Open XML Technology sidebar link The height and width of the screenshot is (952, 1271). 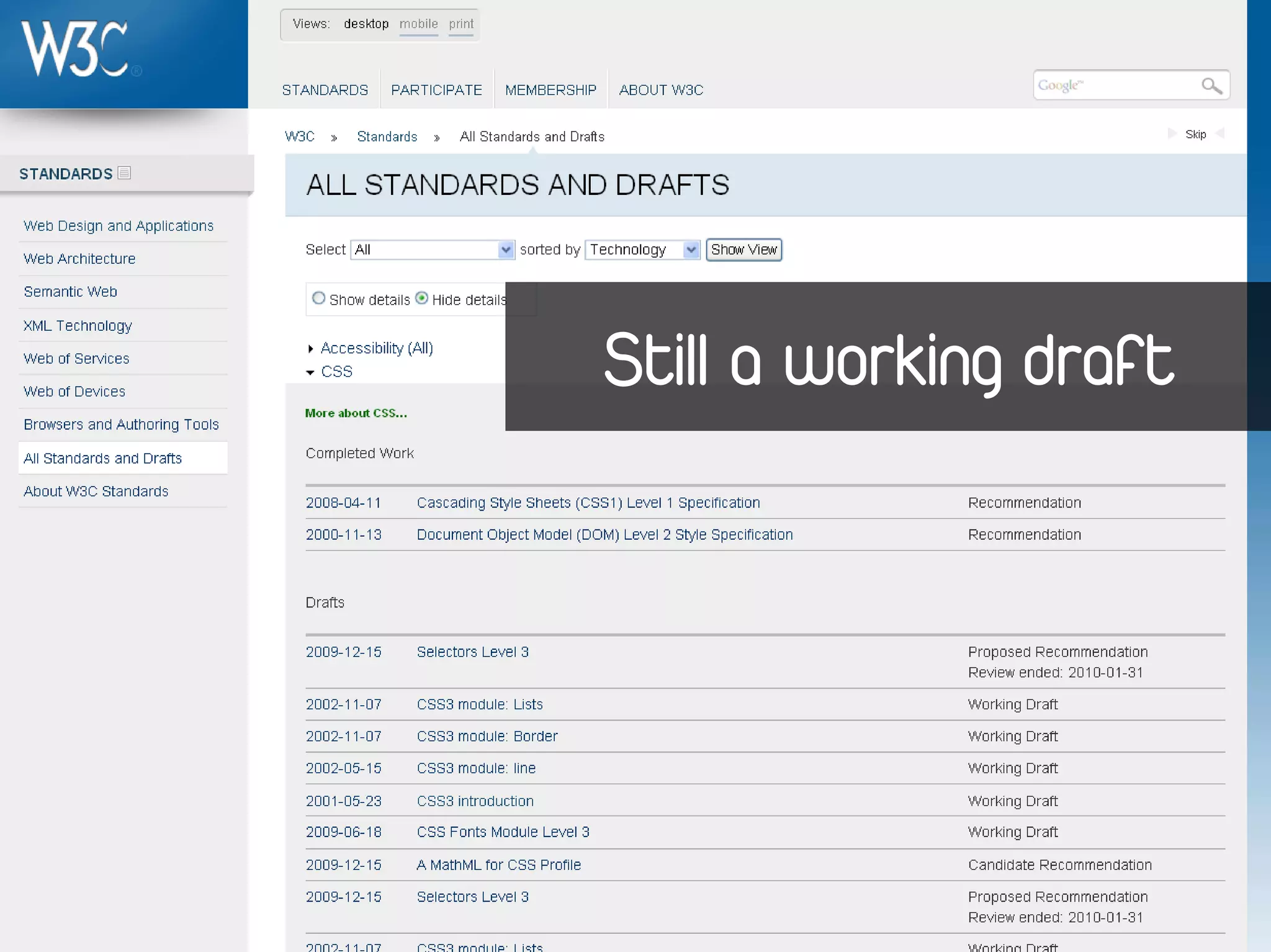(78, 326)
